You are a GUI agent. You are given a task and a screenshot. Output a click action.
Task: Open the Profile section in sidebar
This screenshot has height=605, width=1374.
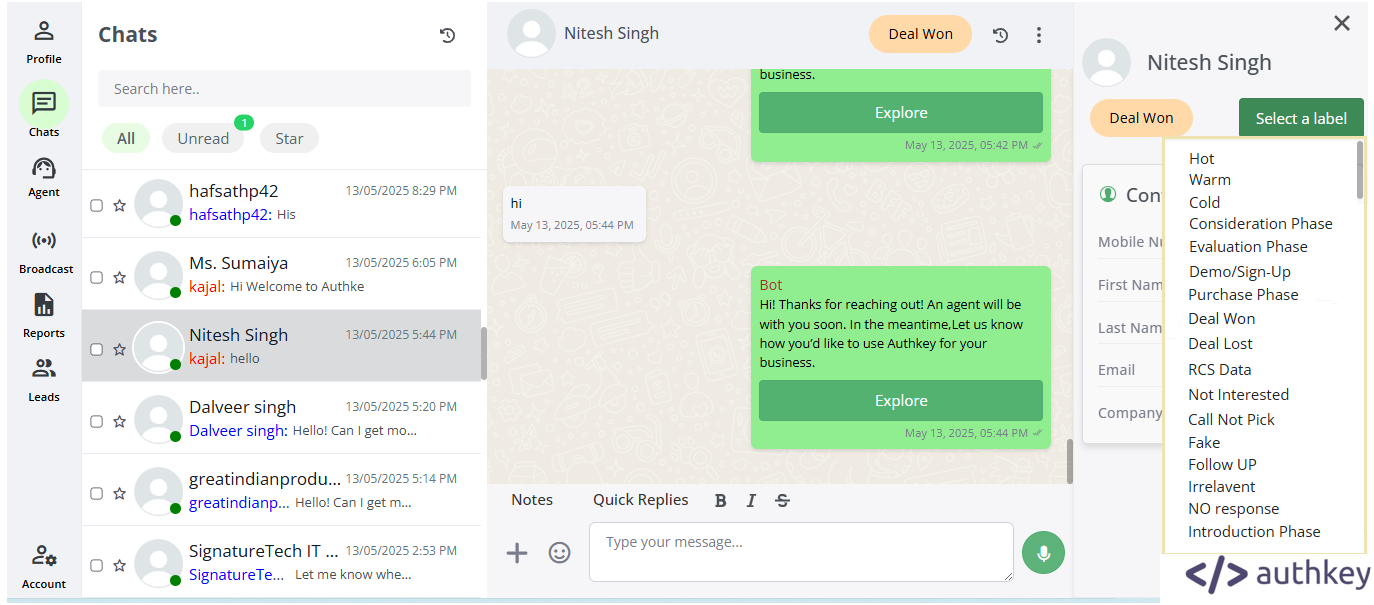point(44,42)
